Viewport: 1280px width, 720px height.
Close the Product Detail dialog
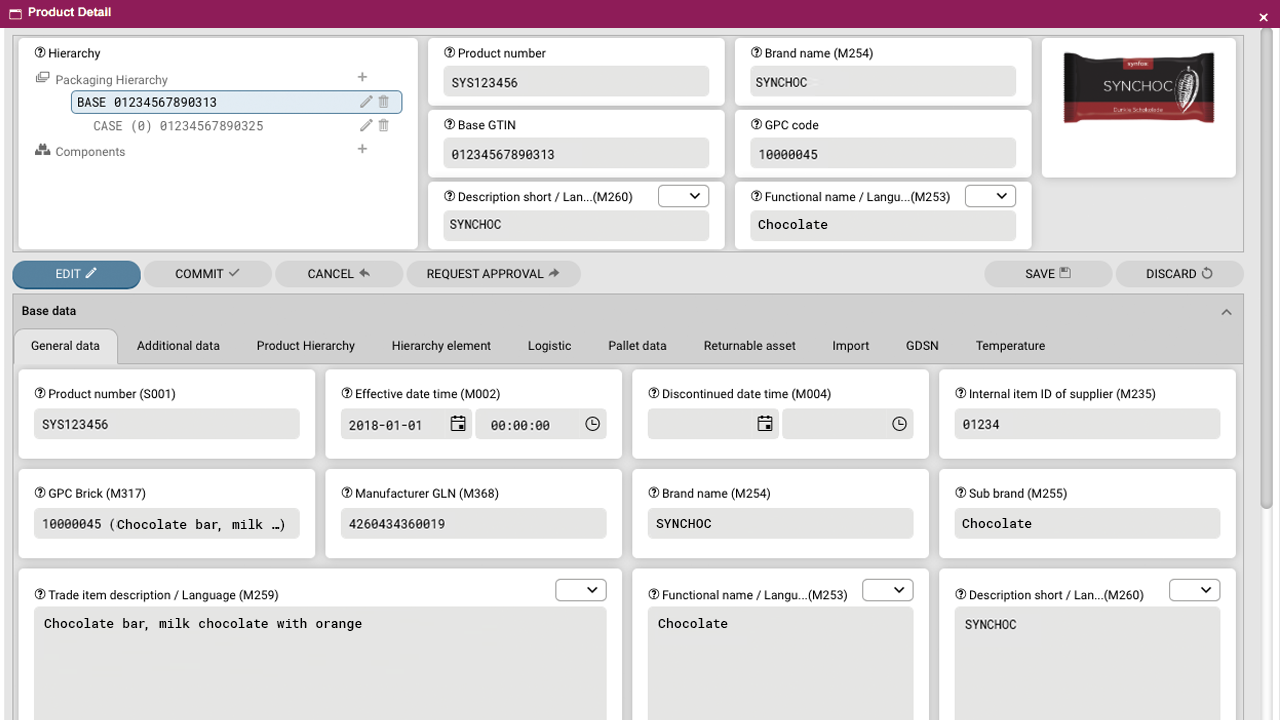(x=1264, y=17)
